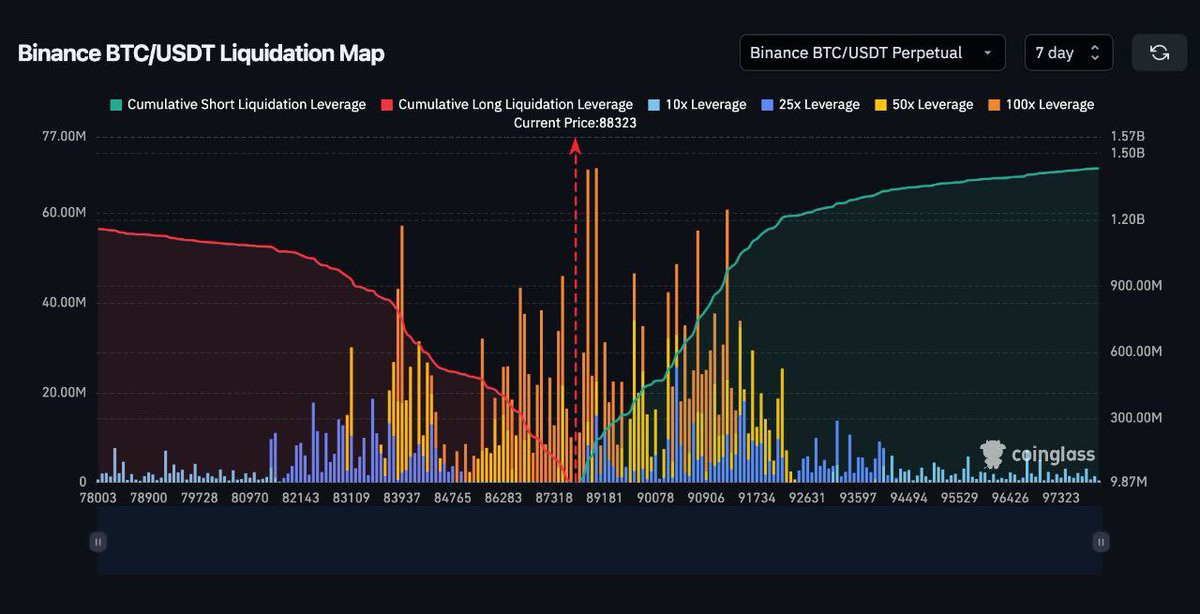Viewport: 1200px width, 614px height.
Task: Click the 600.00M right axis value
Action: pos(1136,351)
